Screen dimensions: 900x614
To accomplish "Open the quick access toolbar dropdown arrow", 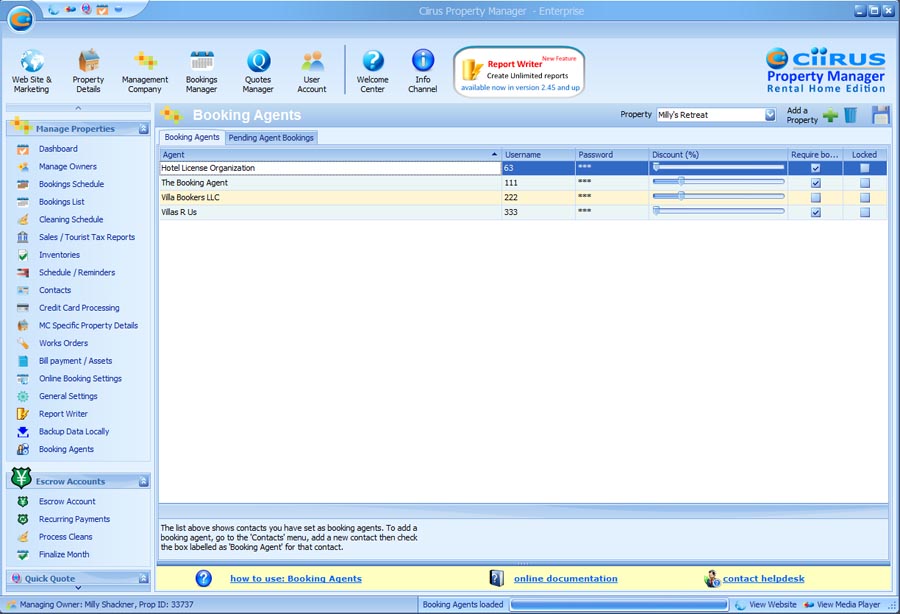I will (x=119, y=10).
